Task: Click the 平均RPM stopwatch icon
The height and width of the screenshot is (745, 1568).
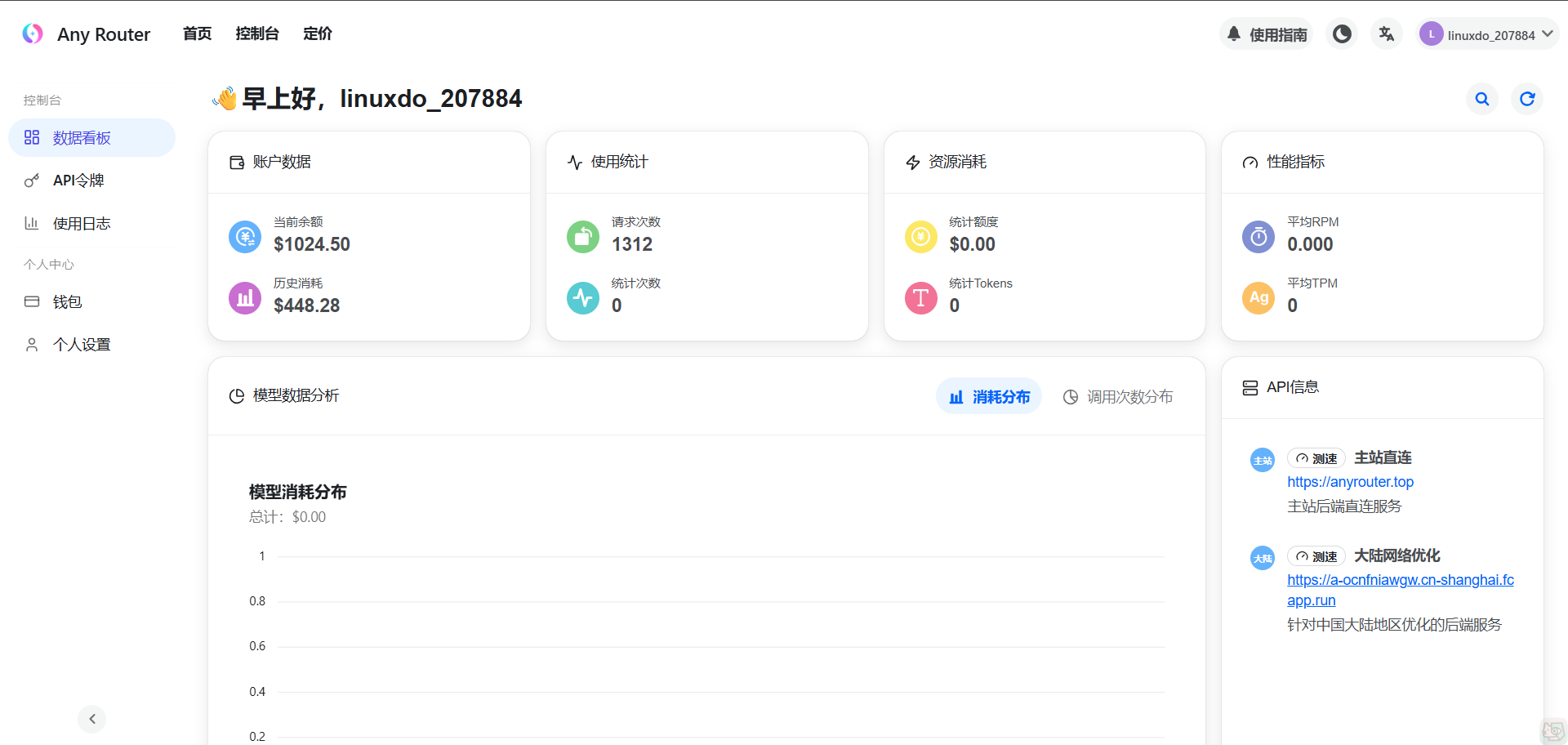Action: click(1258, 237)
